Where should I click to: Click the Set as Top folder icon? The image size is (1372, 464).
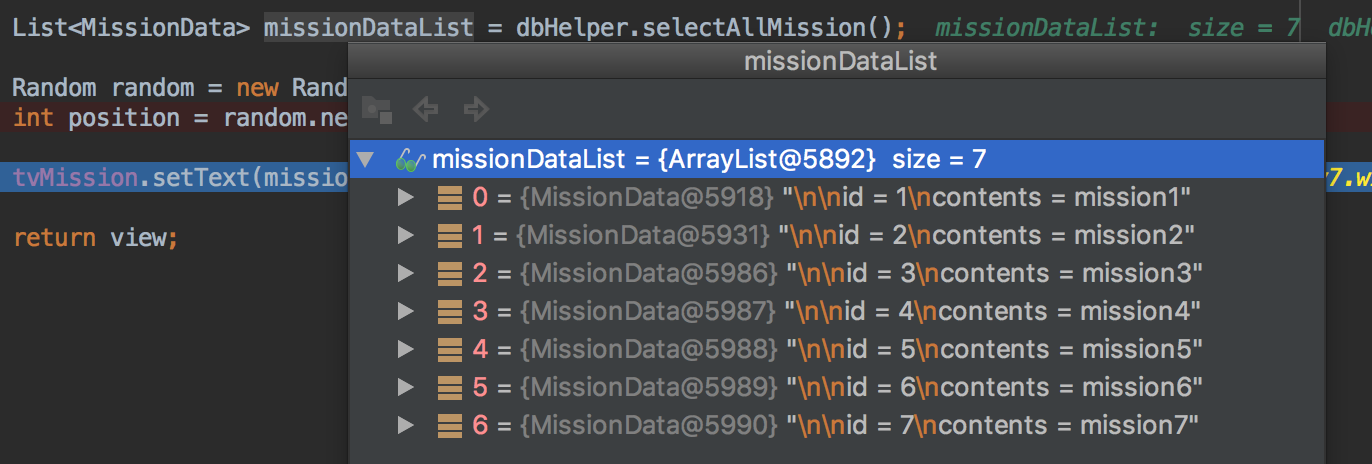point(376,109)
